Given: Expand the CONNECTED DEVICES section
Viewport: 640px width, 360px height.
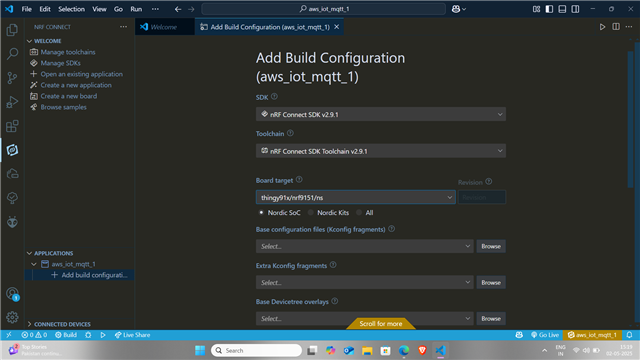Looking at the screenshot, I should pos(59,324).
